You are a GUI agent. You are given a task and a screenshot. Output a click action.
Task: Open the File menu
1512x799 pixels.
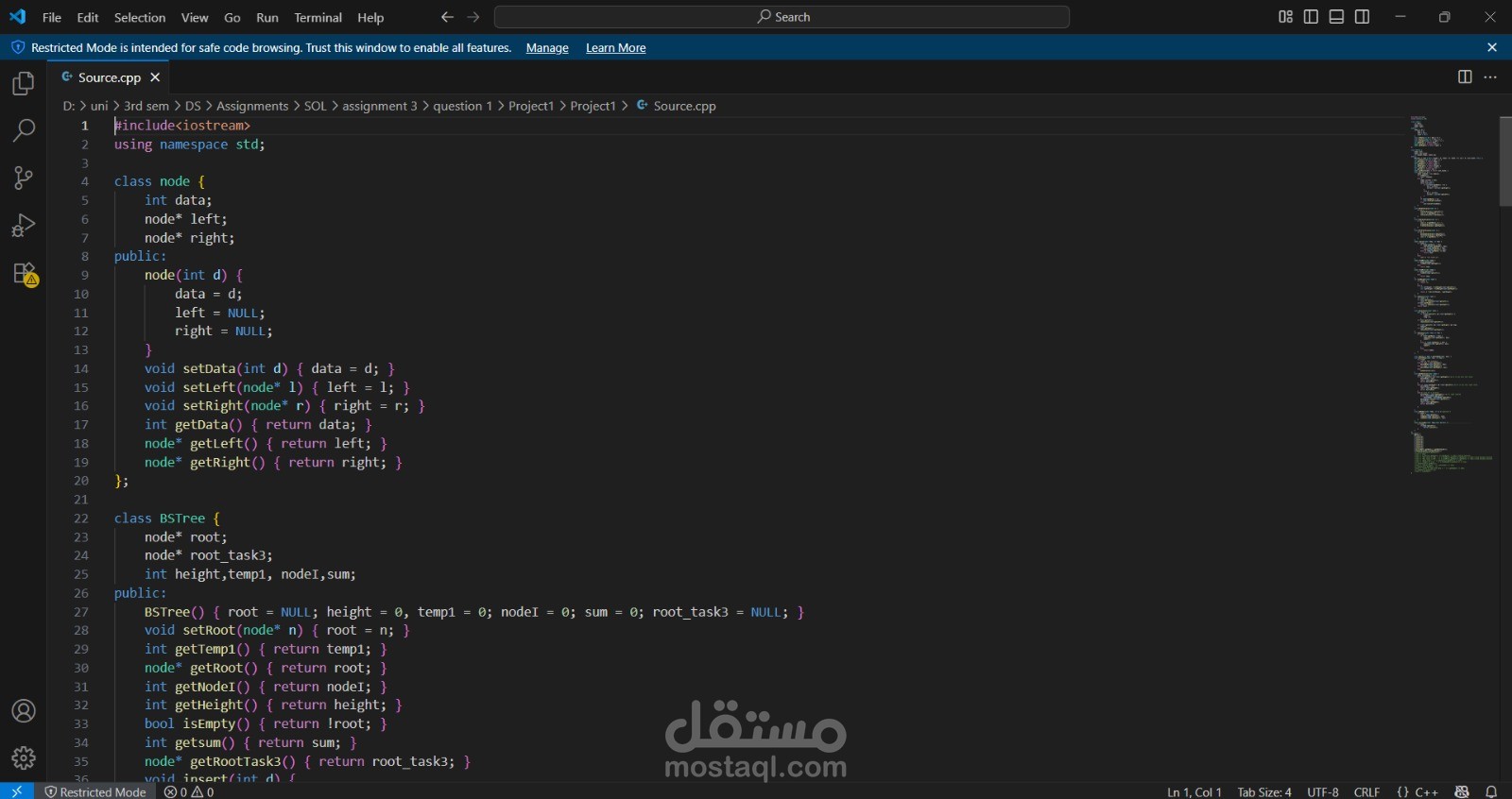click(52, 17)
